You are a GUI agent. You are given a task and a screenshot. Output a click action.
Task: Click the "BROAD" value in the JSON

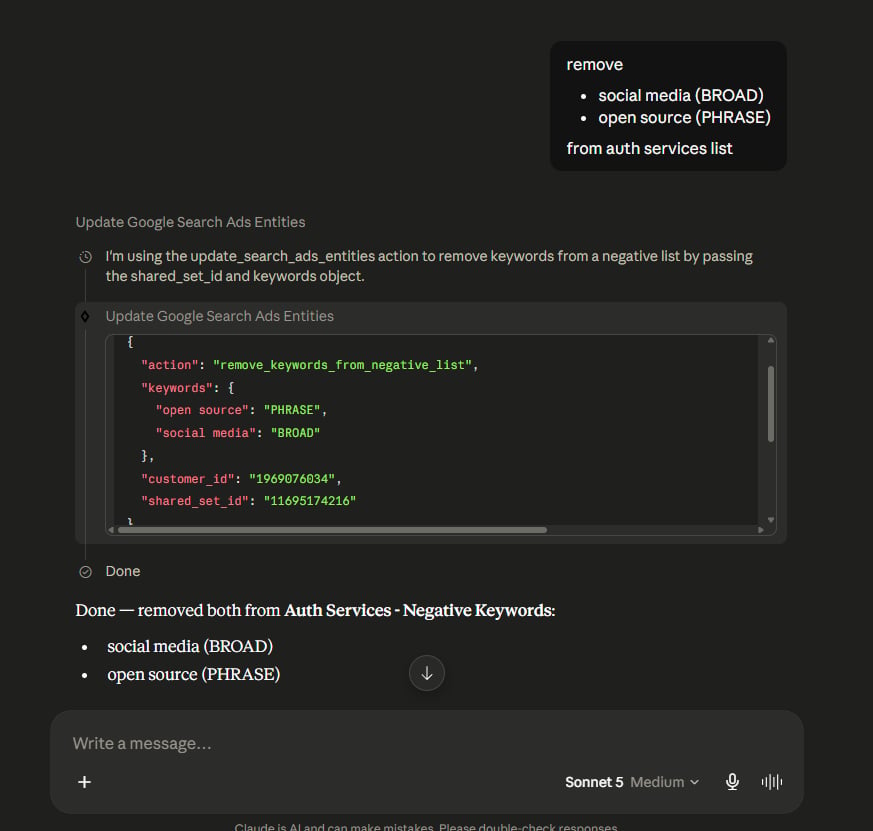295,433
